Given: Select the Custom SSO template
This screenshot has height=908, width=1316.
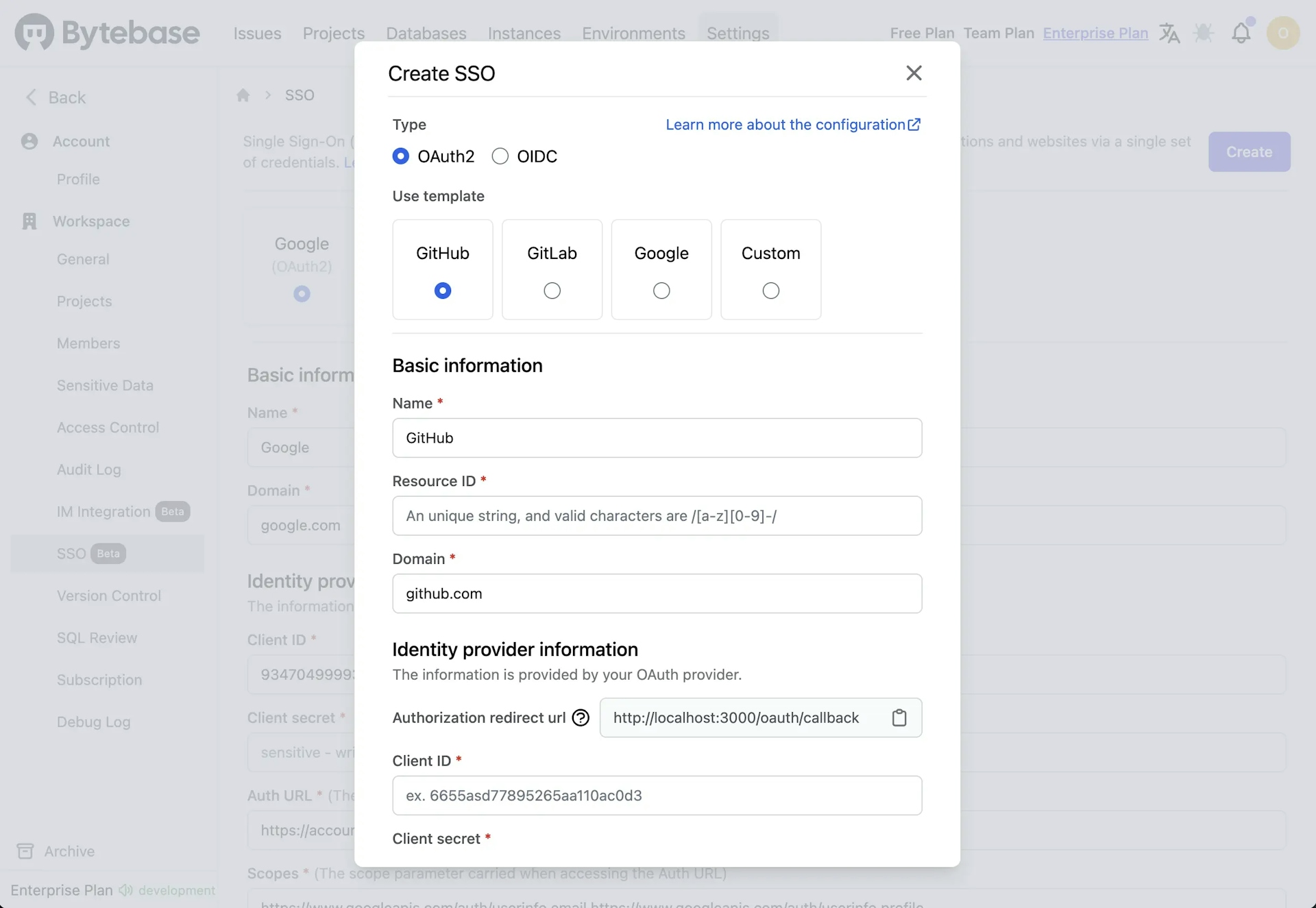Looking at the screenshot, I should point(770,291).
